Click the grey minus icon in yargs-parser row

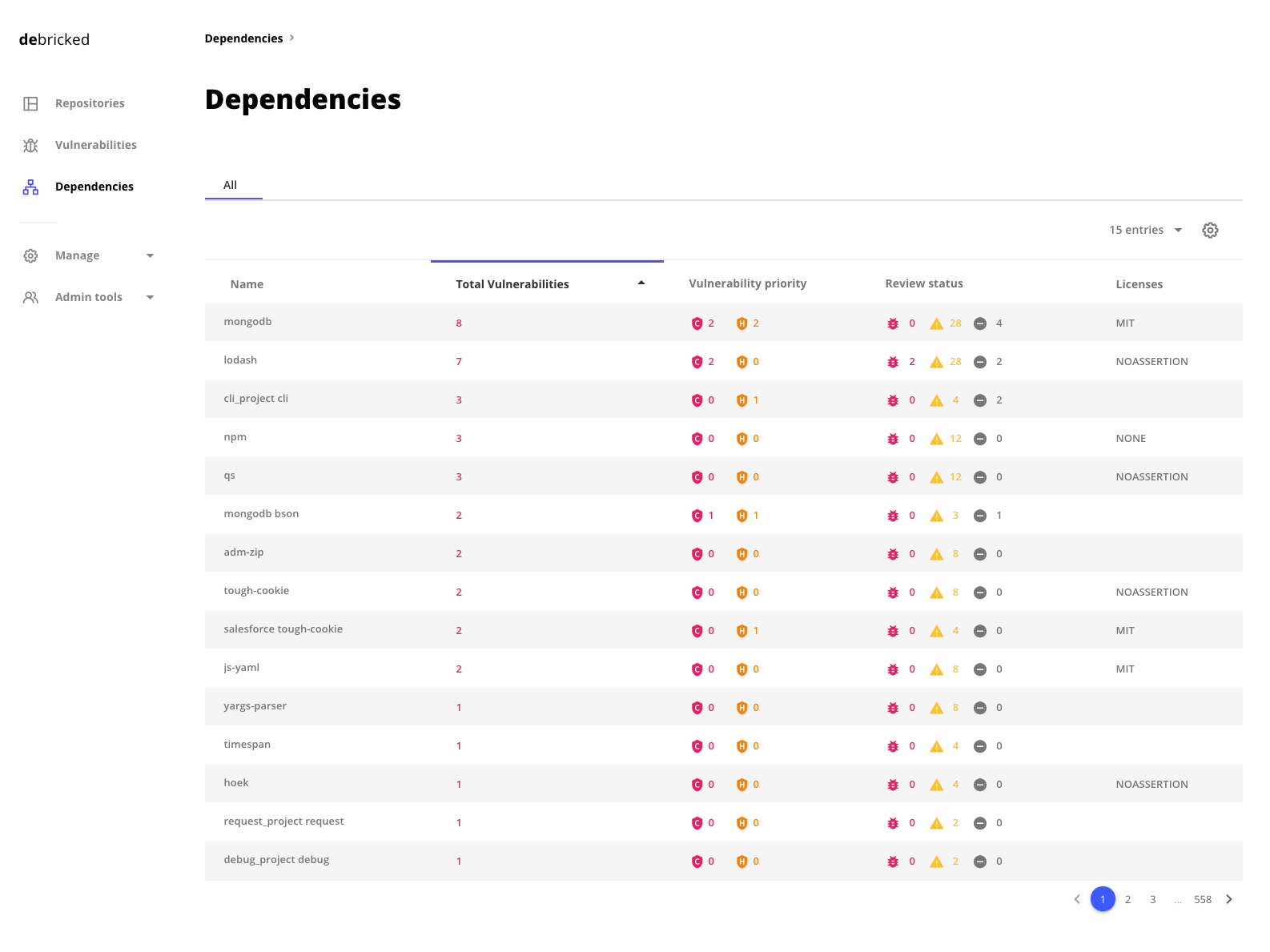tap(979, 708)
